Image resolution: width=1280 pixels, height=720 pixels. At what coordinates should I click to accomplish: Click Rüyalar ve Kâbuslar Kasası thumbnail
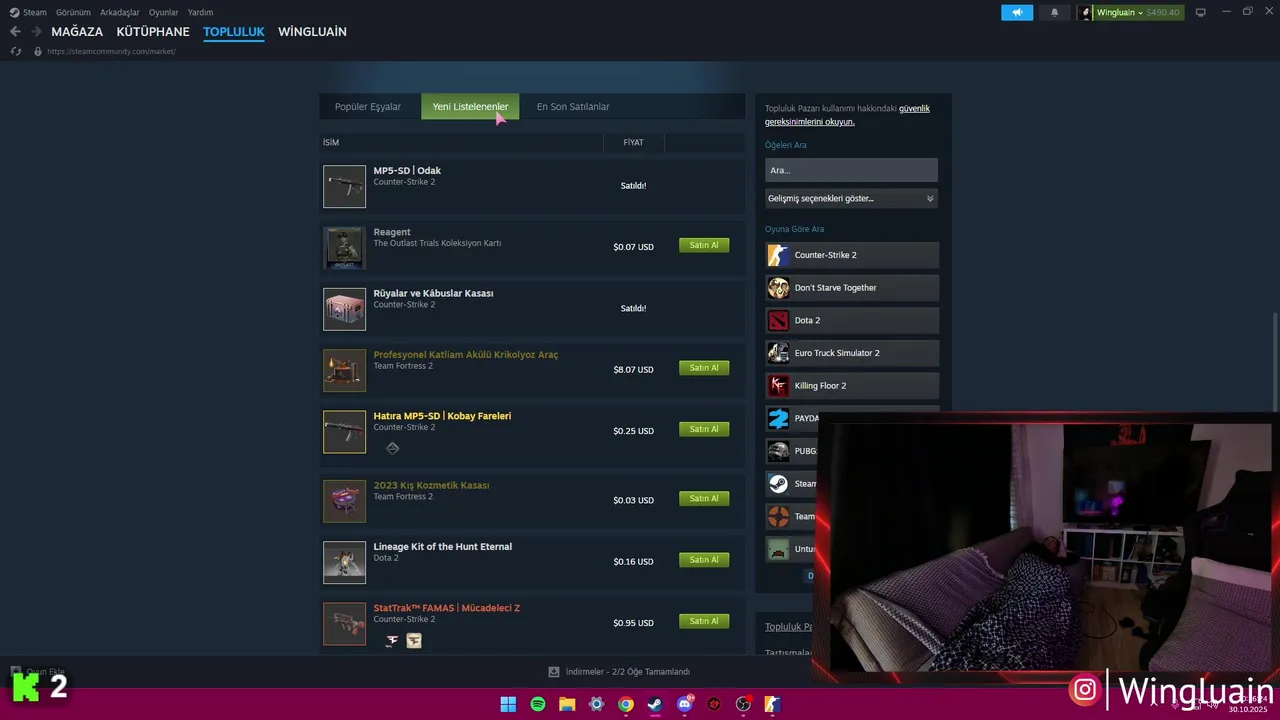point(345,309)
